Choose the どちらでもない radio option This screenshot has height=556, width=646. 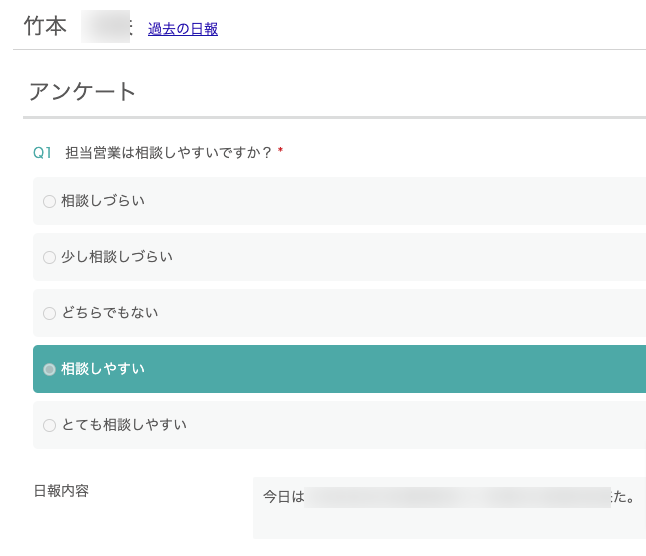point(49,313)
